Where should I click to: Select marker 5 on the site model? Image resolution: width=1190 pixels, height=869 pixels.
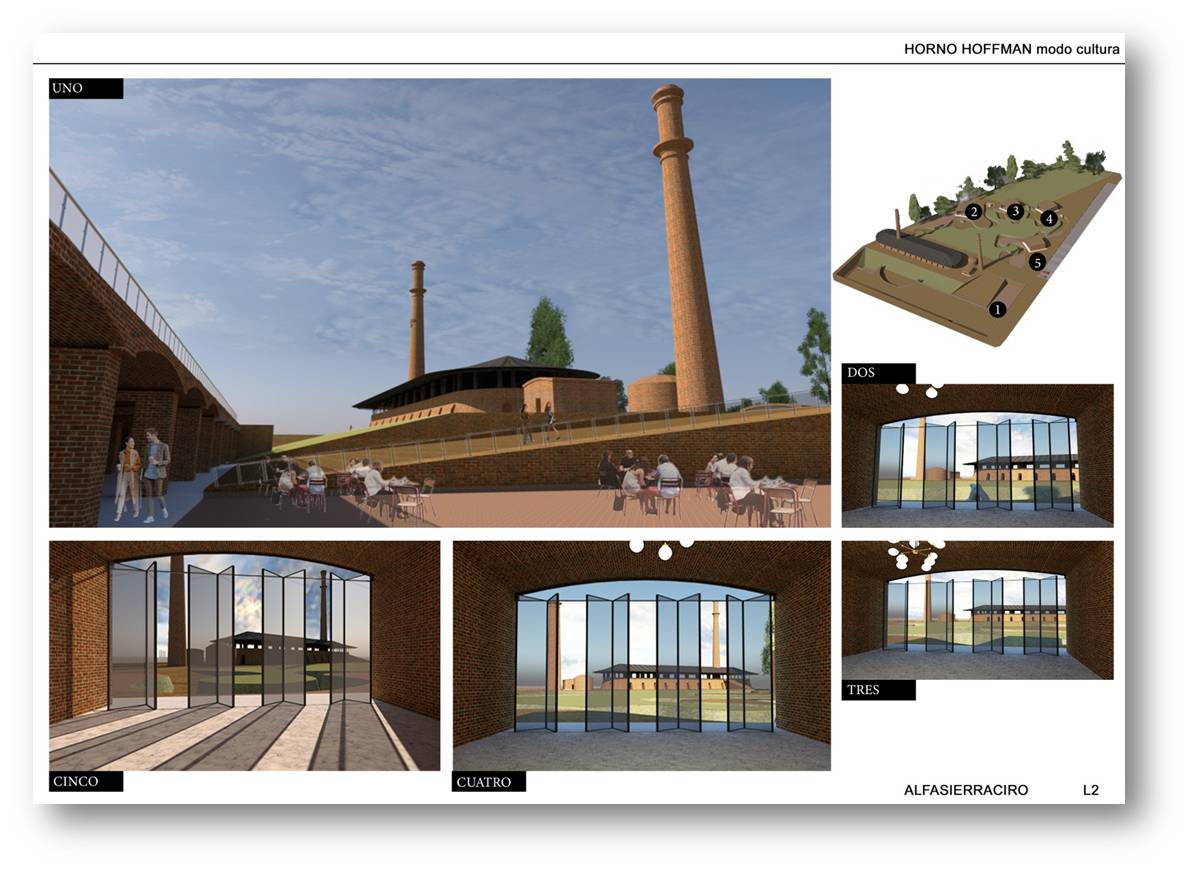(x=1037, y=263)
